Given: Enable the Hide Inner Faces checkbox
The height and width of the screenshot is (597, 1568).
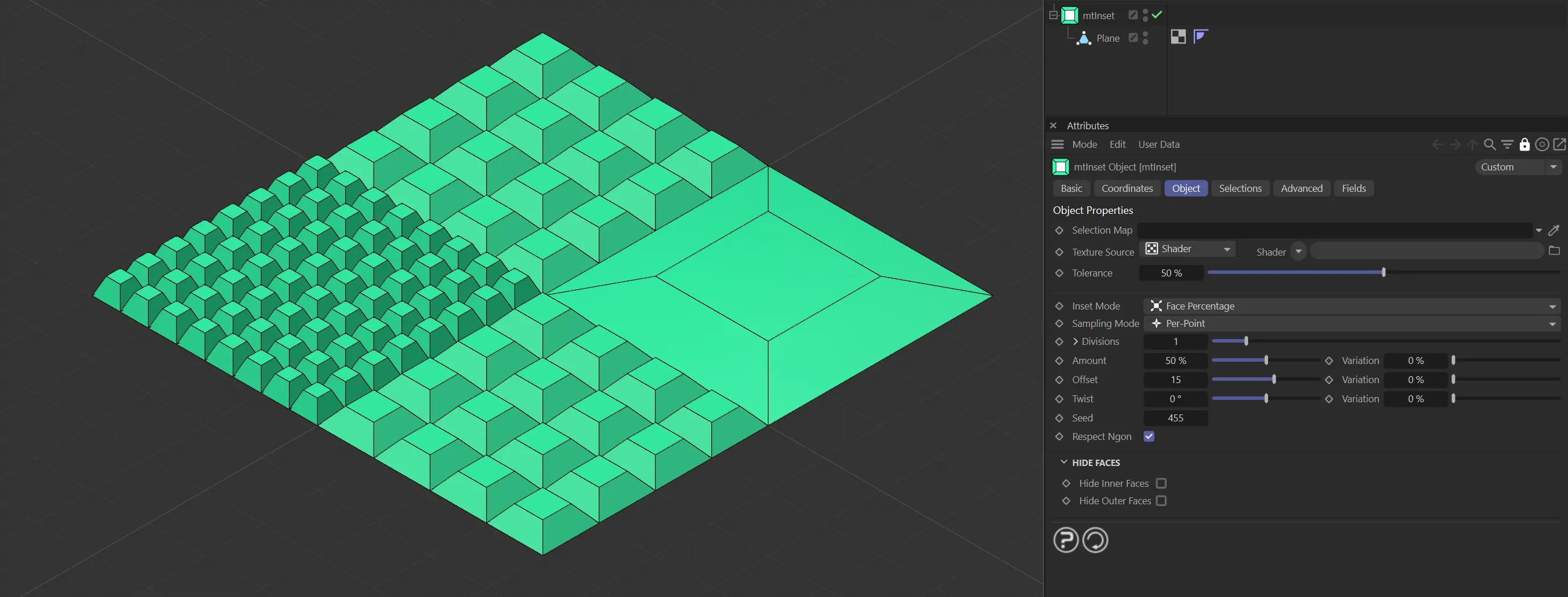Looking at the screenshot, I should [x=1161, y=483].
